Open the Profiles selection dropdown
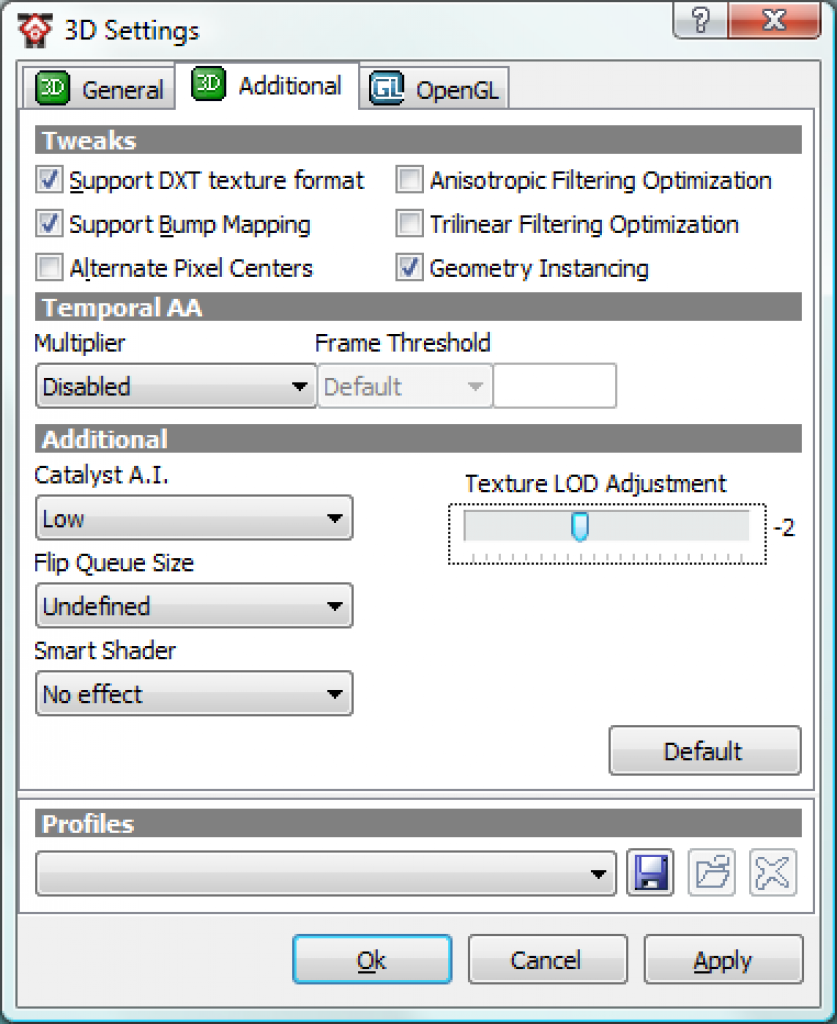The image size is (837, 1024). point(326,873)
